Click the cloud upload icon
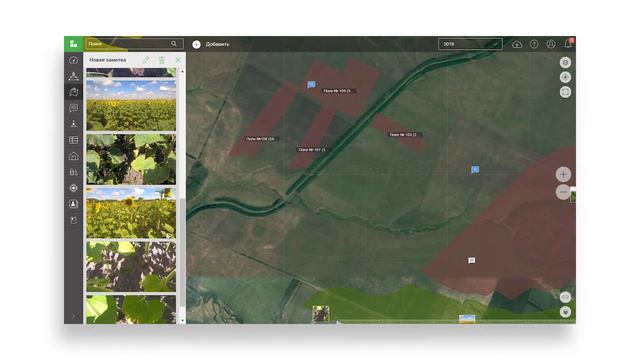Screen dimensions: 640x360 pyautogui.click(x=517, y=44)
